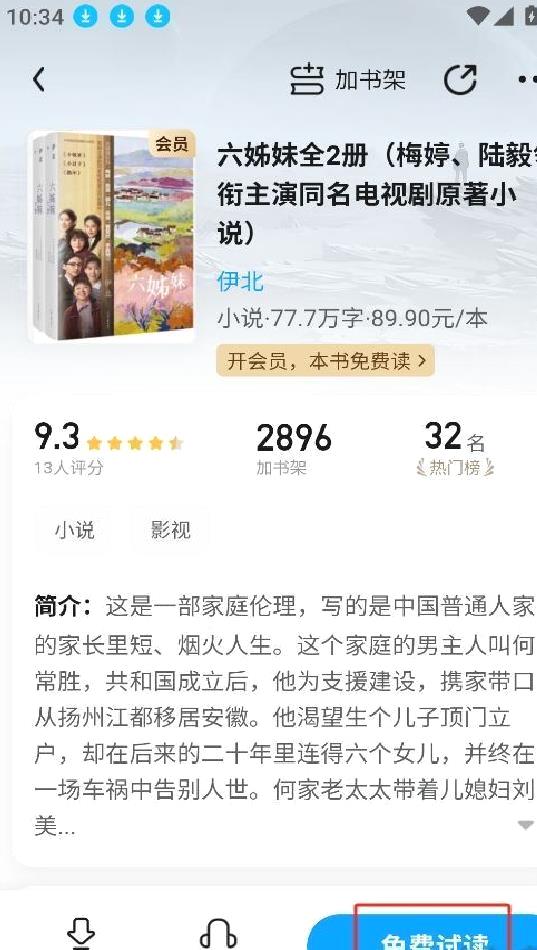Image resolution: width=537 pixels, height=950 pixels.
Task: Tap the download icon at the bottom
Action: point(81,933)
